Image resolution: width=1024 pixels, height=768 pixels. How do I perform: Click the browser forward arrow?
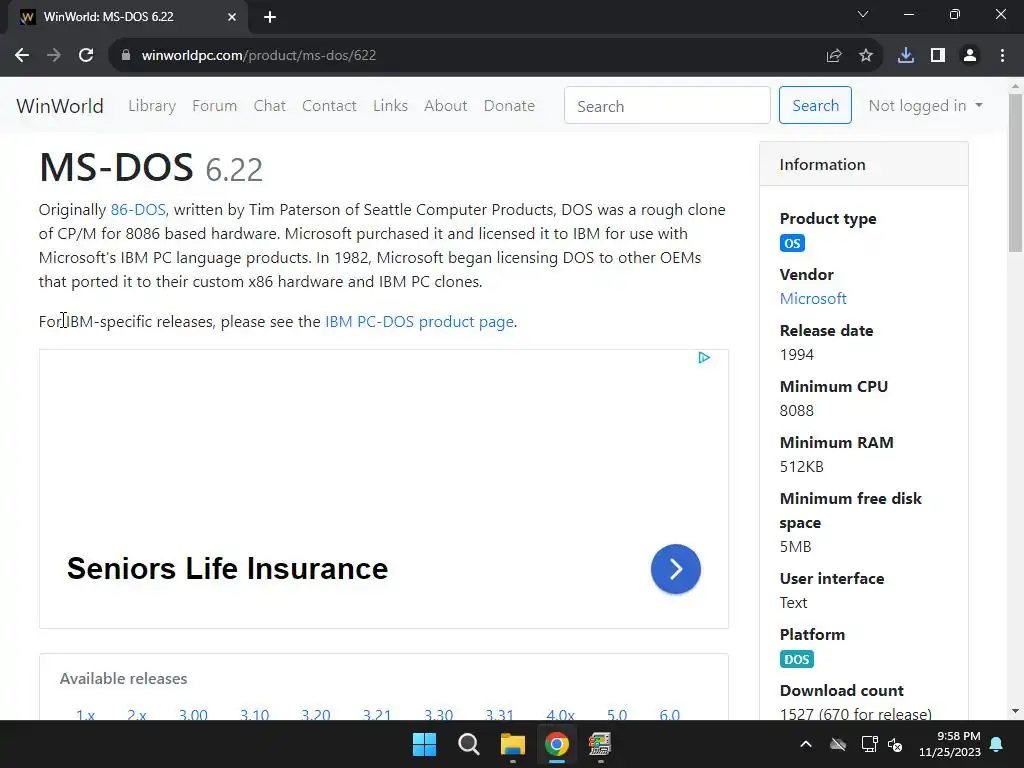[54, 56]
